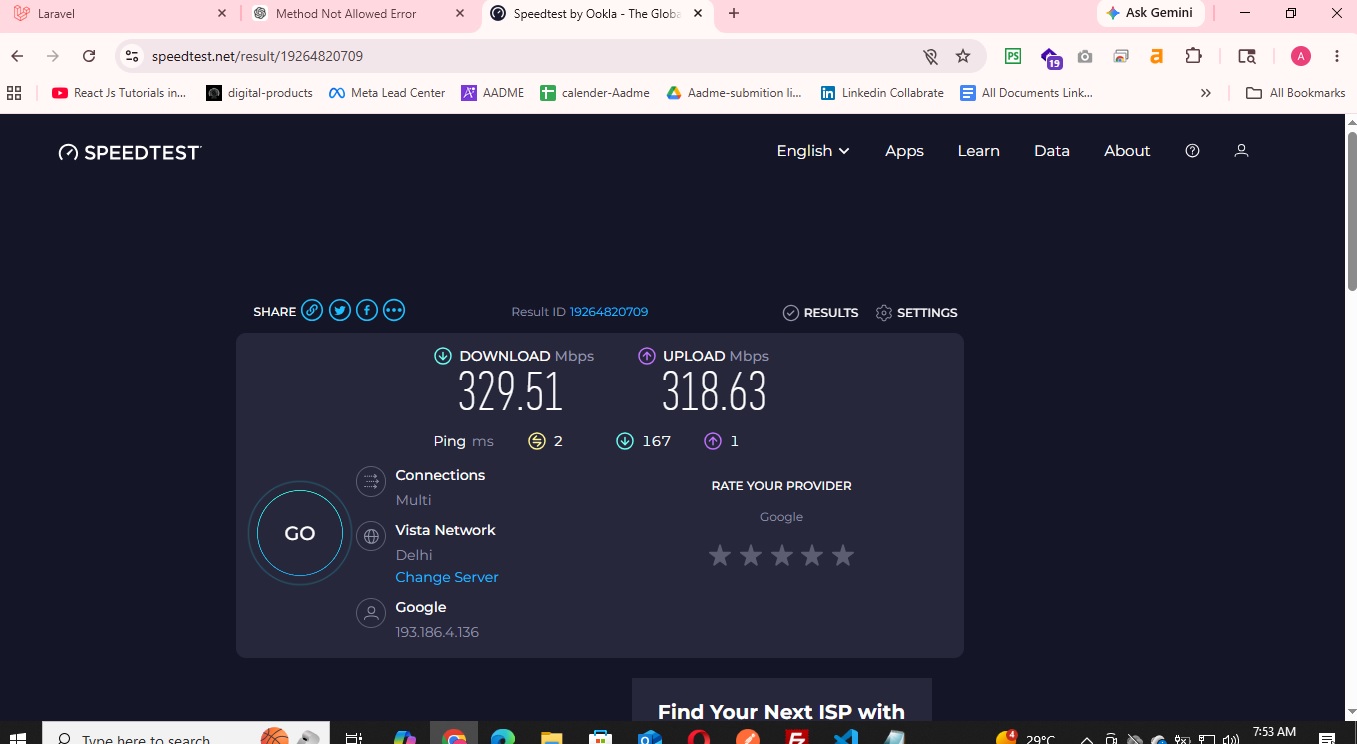
Task: Share result on Facebook icon
Action: point(367,311)
